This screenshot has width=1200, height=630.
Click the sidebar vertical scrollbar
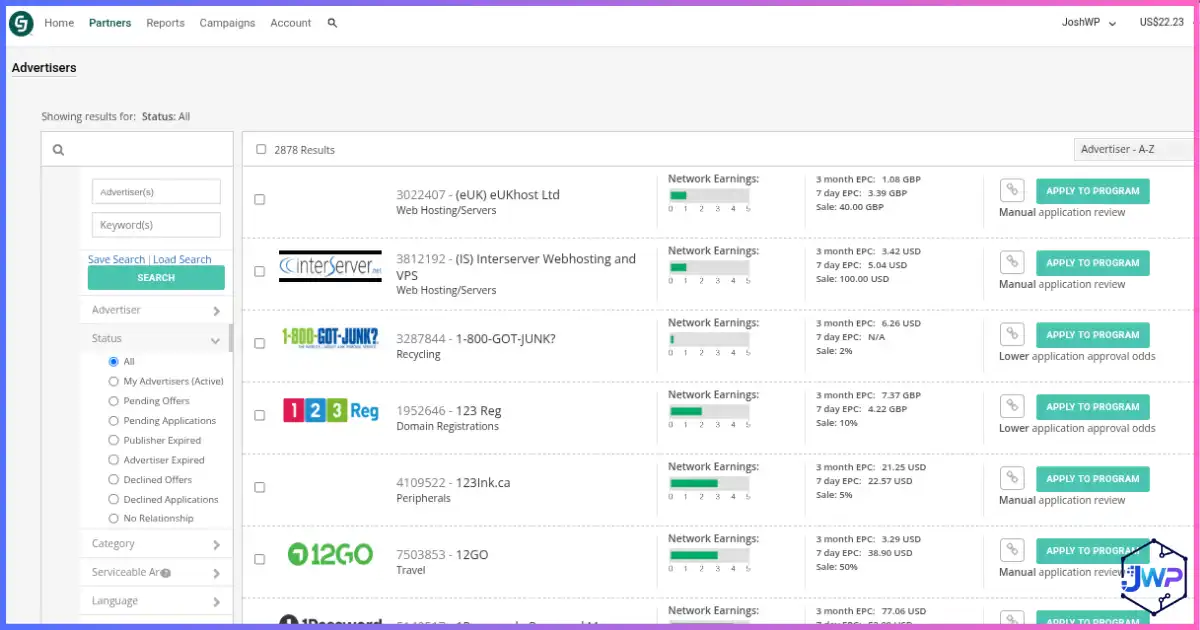tap(231, 339)
